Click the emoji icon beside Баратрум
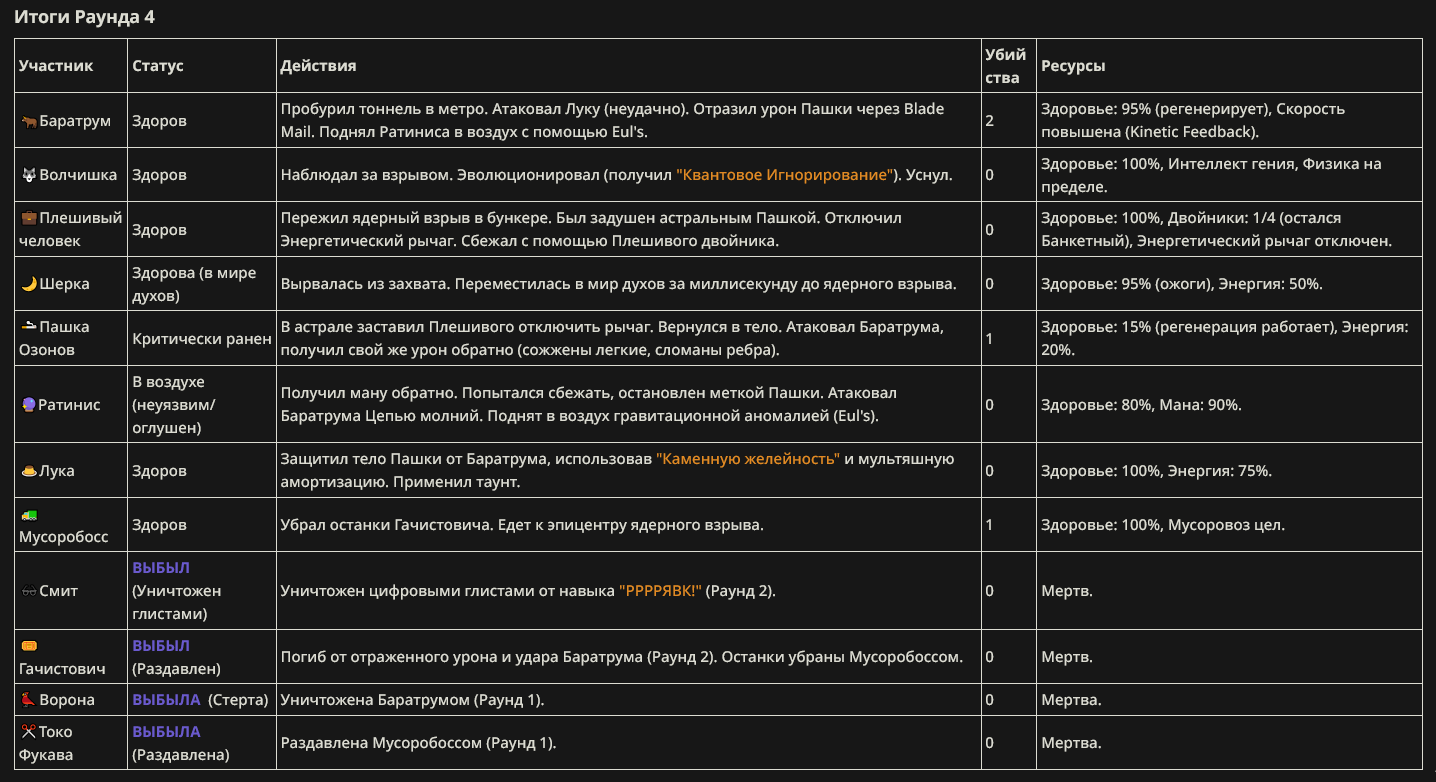This screenshot has height=782, width=1436. click(x=28, y=121)
